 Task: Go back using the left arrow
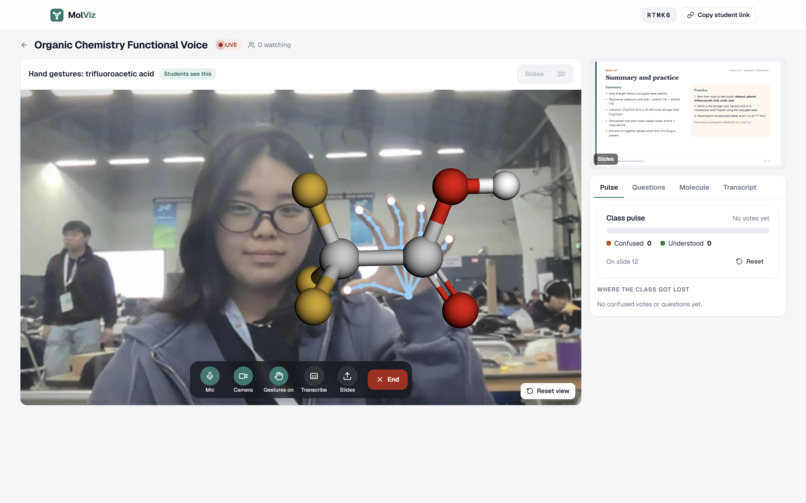tap(24, 45)
